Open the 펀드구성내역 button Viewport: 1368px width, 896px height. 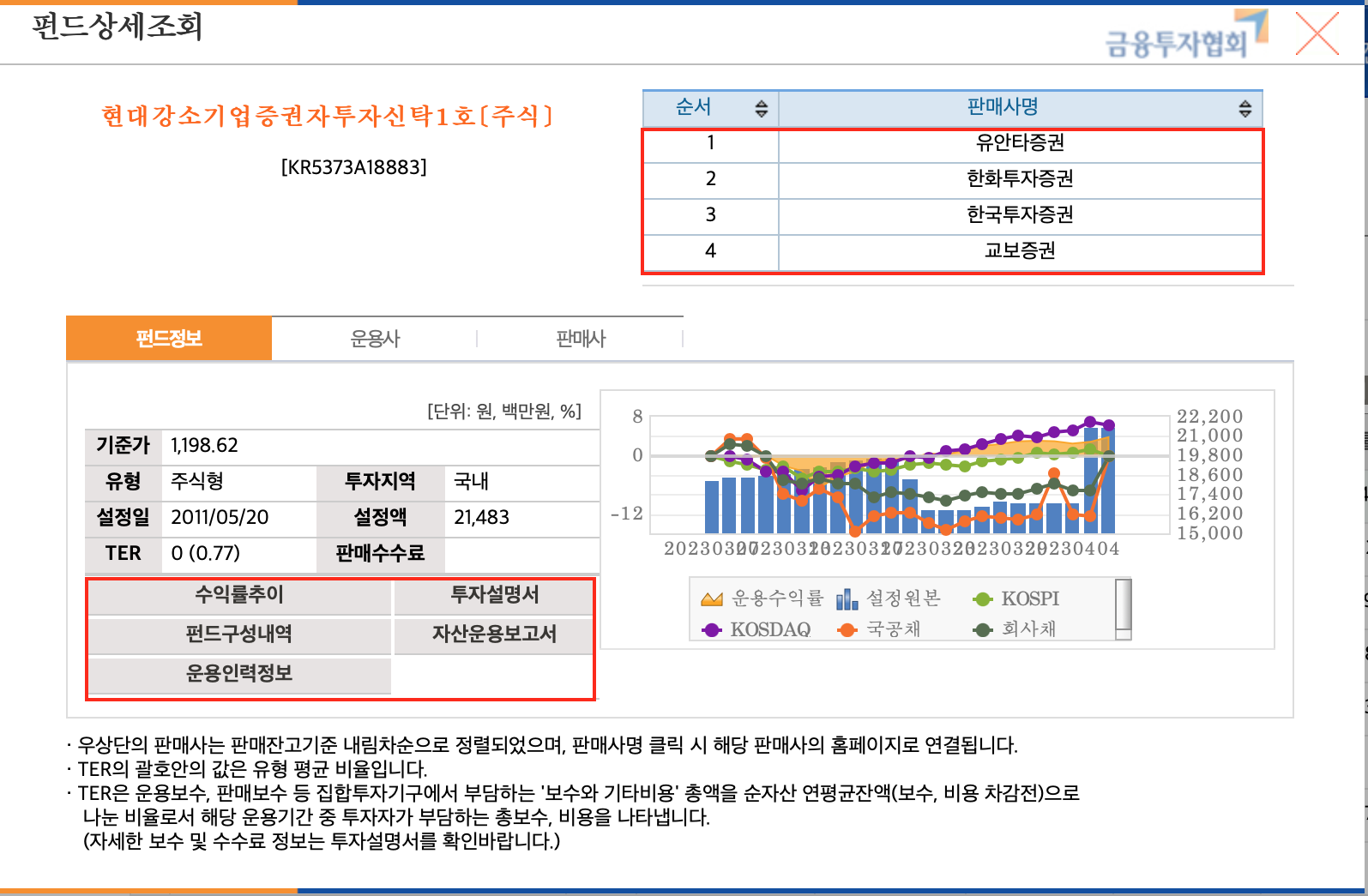pyautogui.click(x=239, y=634)
